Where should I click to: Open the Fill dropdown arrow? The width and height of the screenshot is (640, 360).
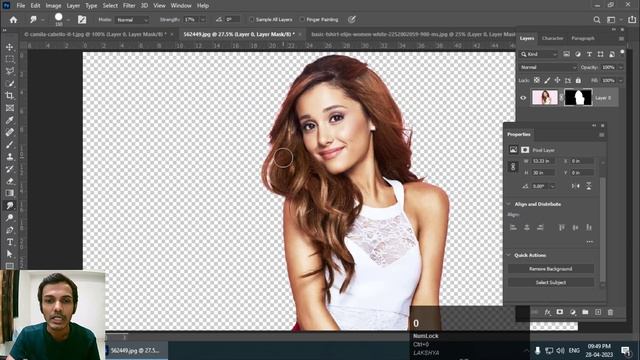621,80
